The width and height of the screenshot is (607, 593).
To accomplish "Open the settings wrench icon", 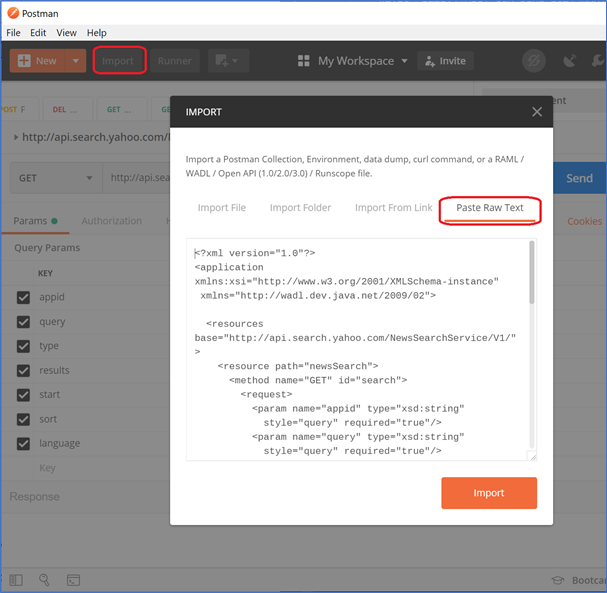I will pyautogui.click(x=598, y=61).
